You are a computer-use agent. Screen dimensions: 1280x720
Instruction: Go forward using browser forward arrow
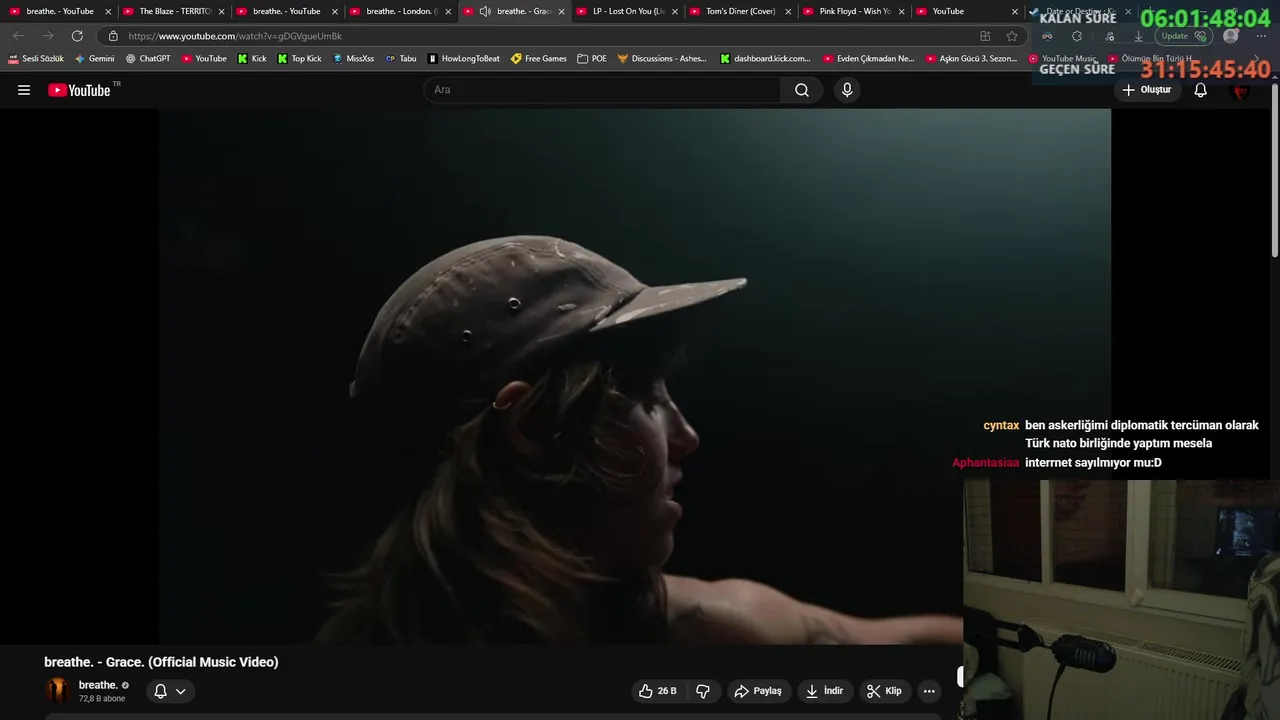pos(47,36)
